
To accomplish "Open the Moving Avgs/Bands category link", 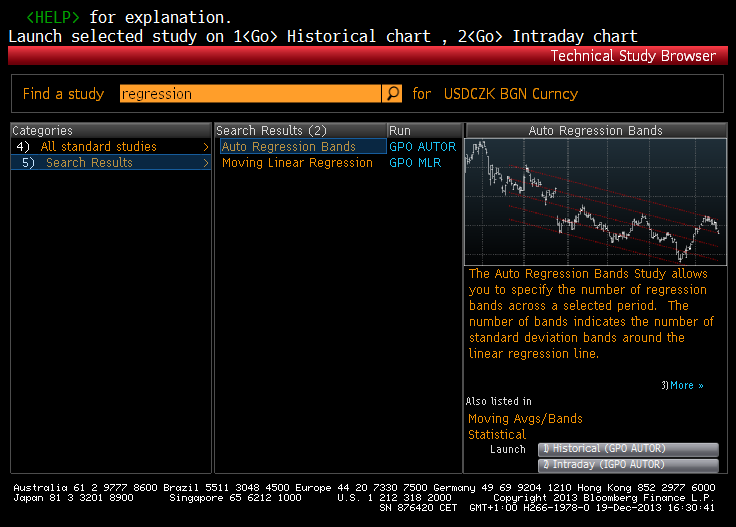I will (525, 419).
